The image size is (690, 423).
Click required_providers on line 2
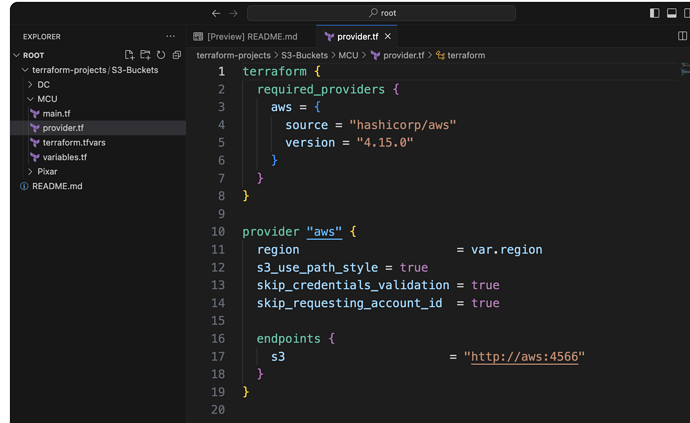[x=321, y=90]
